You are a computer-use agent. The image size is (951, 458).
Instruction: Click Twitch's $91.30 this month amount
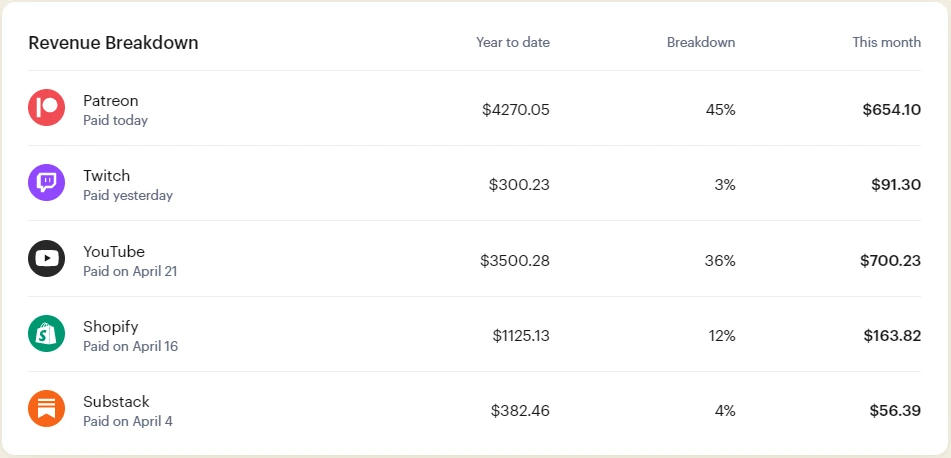point(895,184)
